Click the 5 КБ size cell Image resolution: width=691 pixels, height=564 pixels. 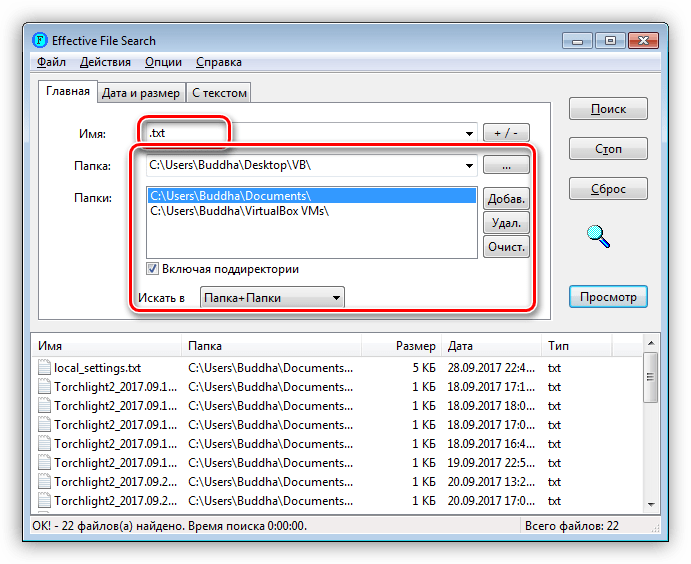(424, 367)
